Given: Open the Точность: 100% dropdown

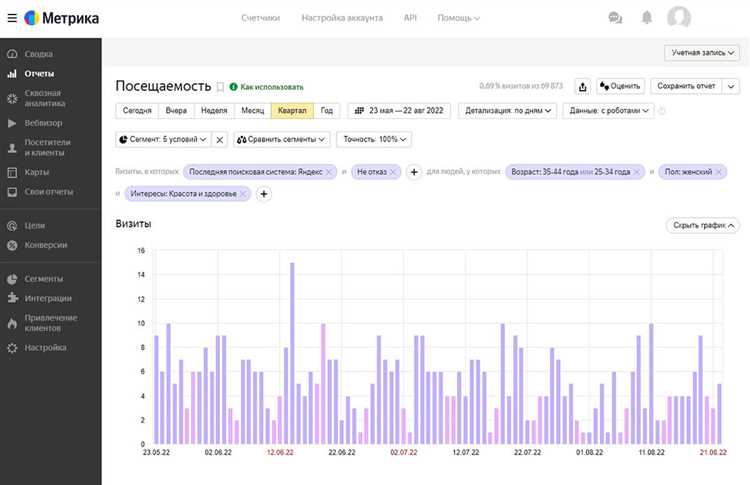Looking at the screenshot, I should [373, 140].
